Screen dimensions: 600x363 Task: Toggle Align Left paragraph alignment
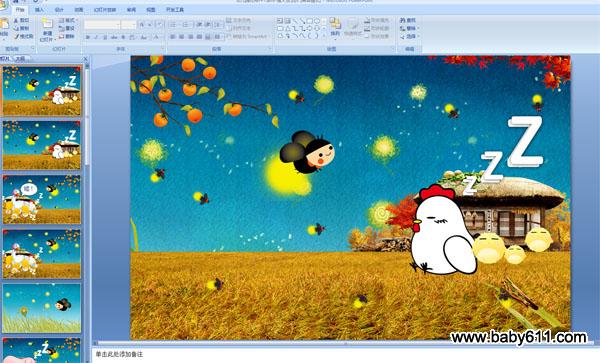coord(173,37)
